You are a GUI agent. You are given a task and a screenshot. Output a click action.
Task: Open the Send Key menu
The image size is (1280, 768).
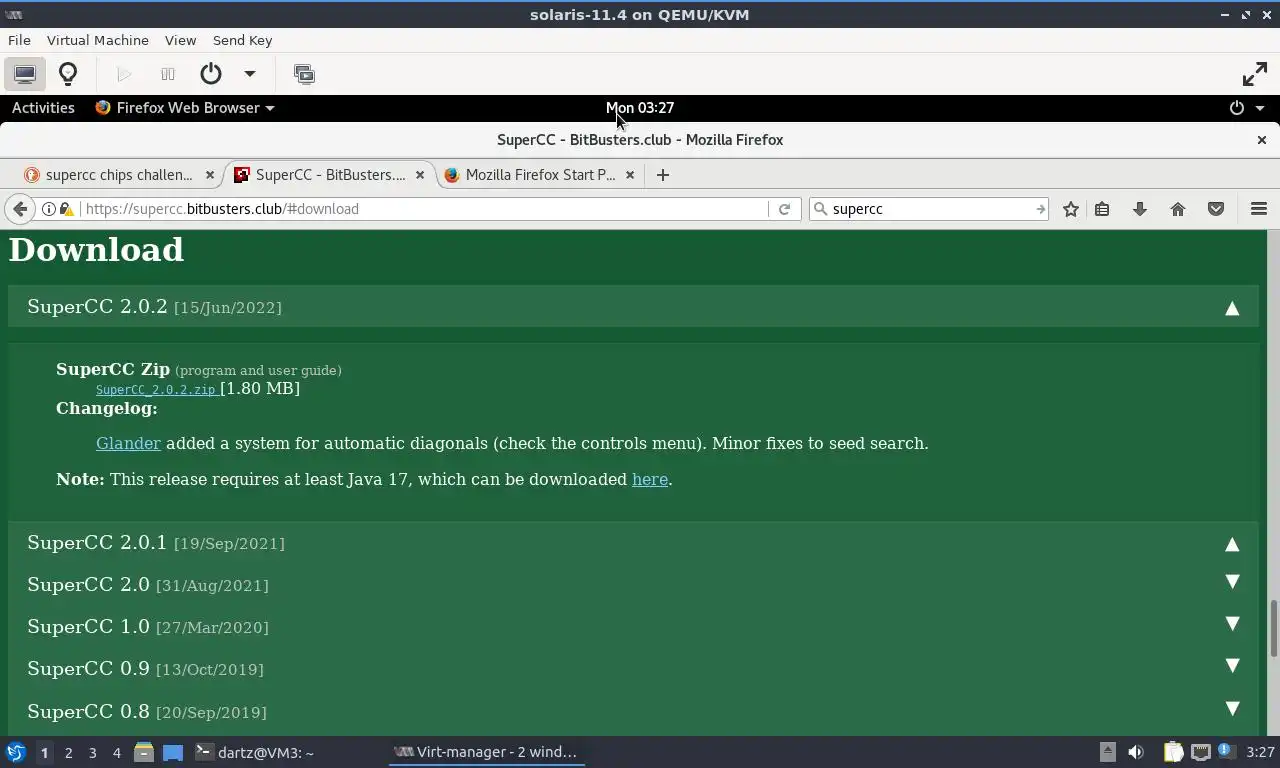pyautogui.click(x=242, y=40)
